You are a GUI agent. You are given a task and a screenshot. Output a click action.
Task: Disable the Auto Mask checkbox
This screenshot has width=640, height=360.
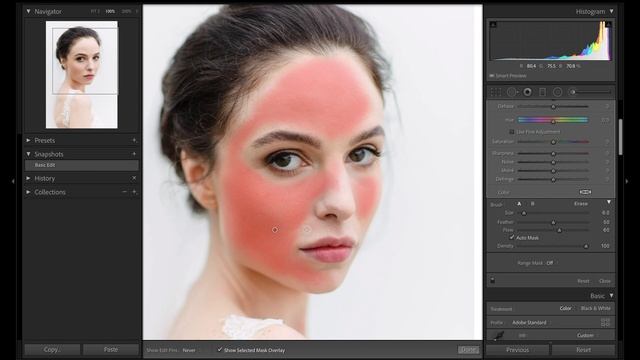tap(511, 237)
